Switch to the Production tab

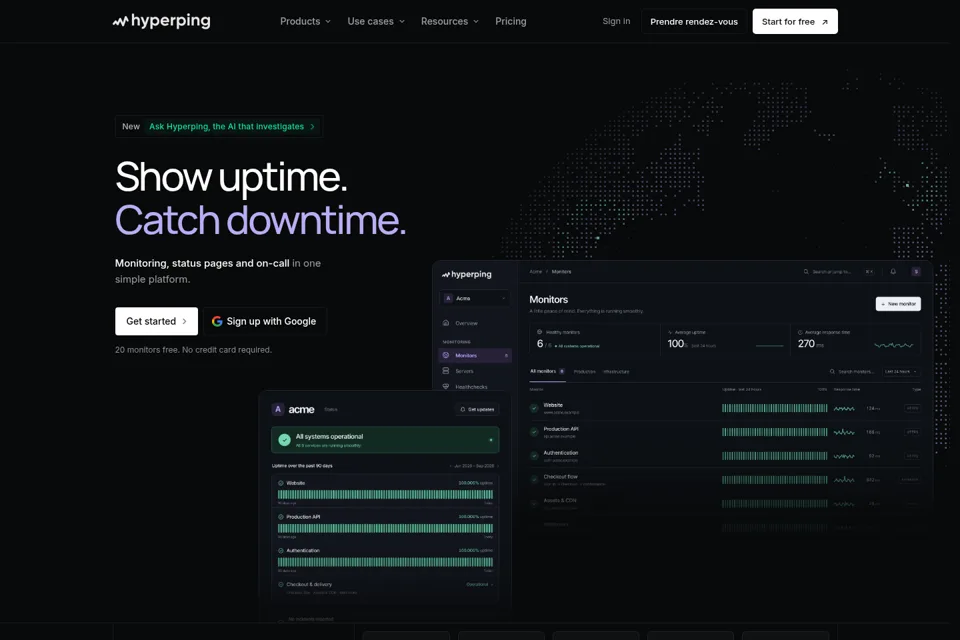585,371
